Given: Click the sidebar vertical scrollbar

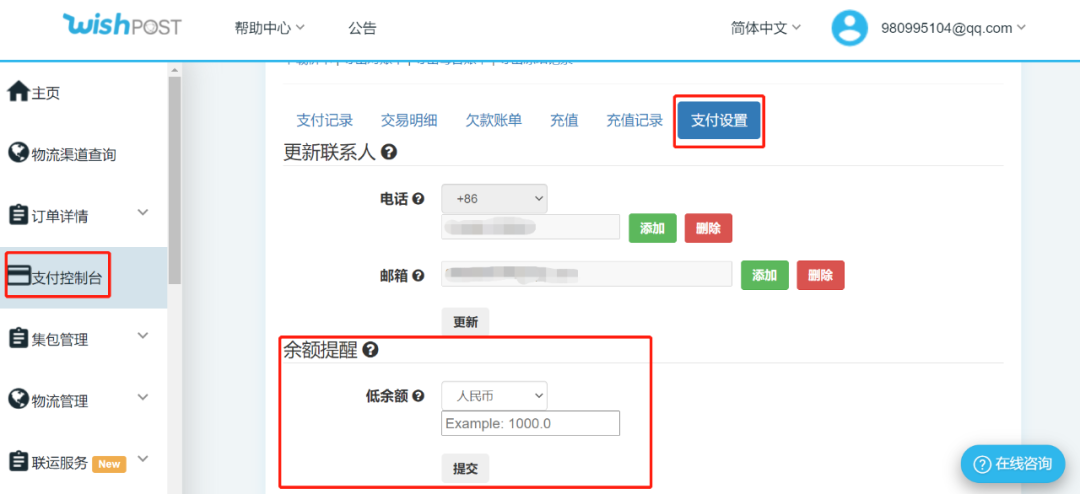Looking at the screenshot, I should pos(174,181).
